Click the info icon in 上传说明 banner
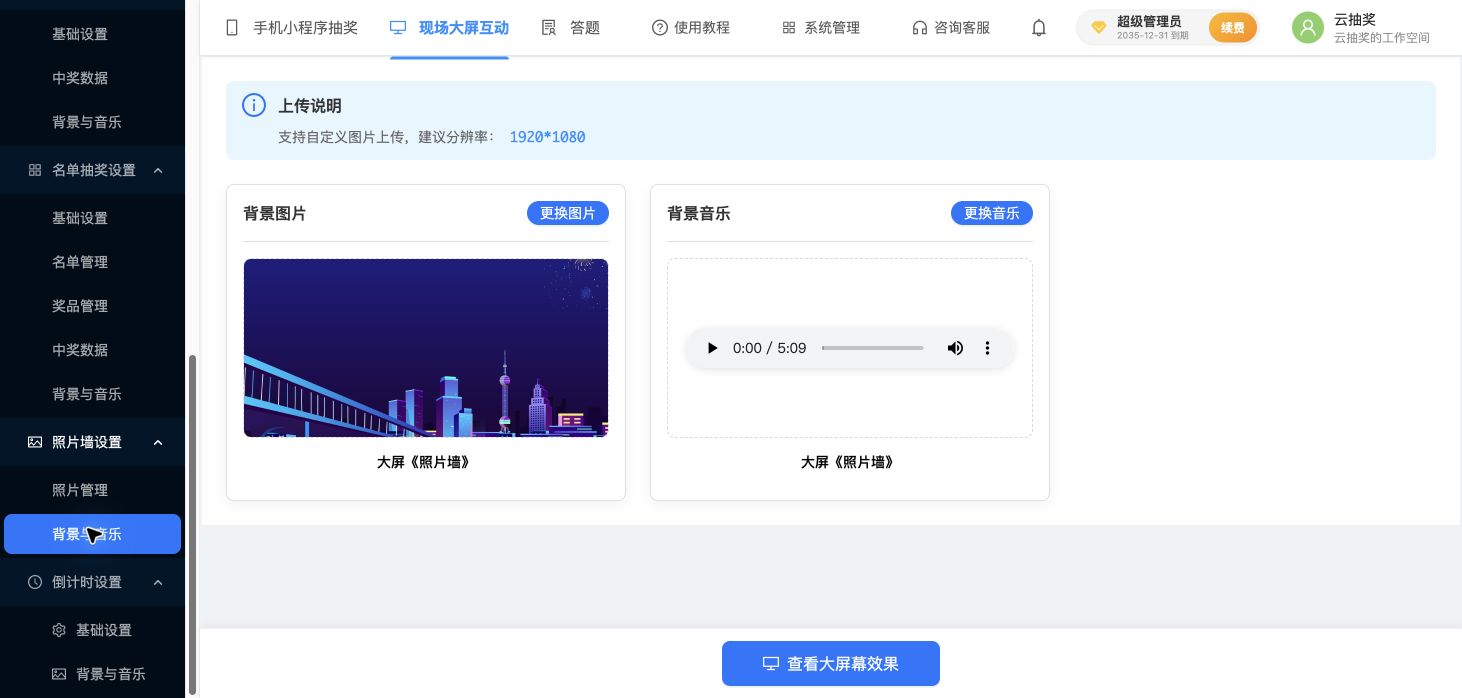Screen dimensions: 1462x698 coord(254,106)
